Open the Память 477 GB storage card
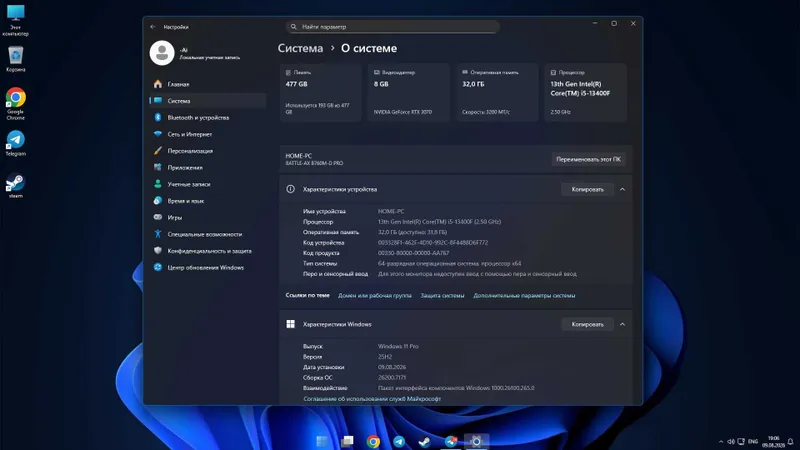This screenshot has width=800, height=450. (x=320, y=92)
